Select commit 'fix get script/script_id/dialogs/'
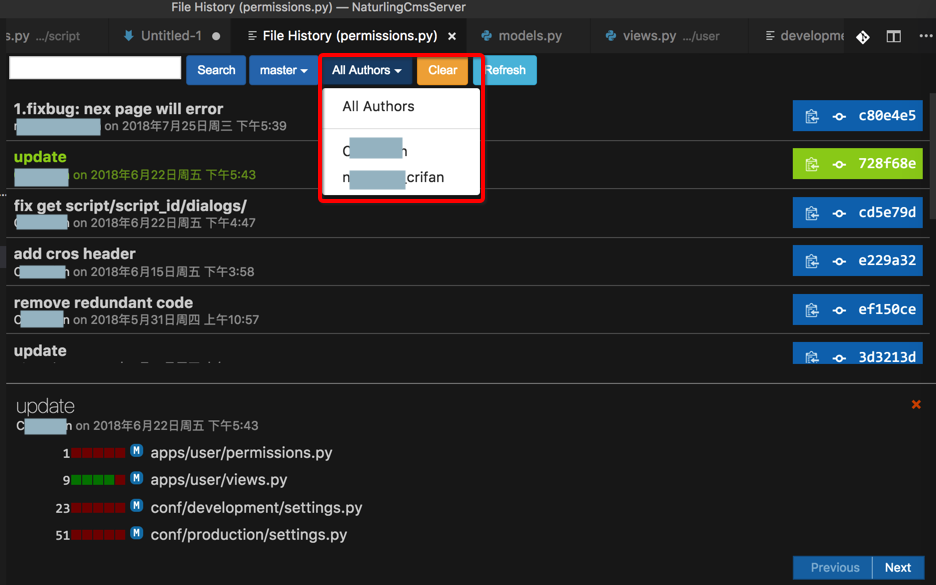The height and width of the screenshot is (585, 936). click(130, 206)
